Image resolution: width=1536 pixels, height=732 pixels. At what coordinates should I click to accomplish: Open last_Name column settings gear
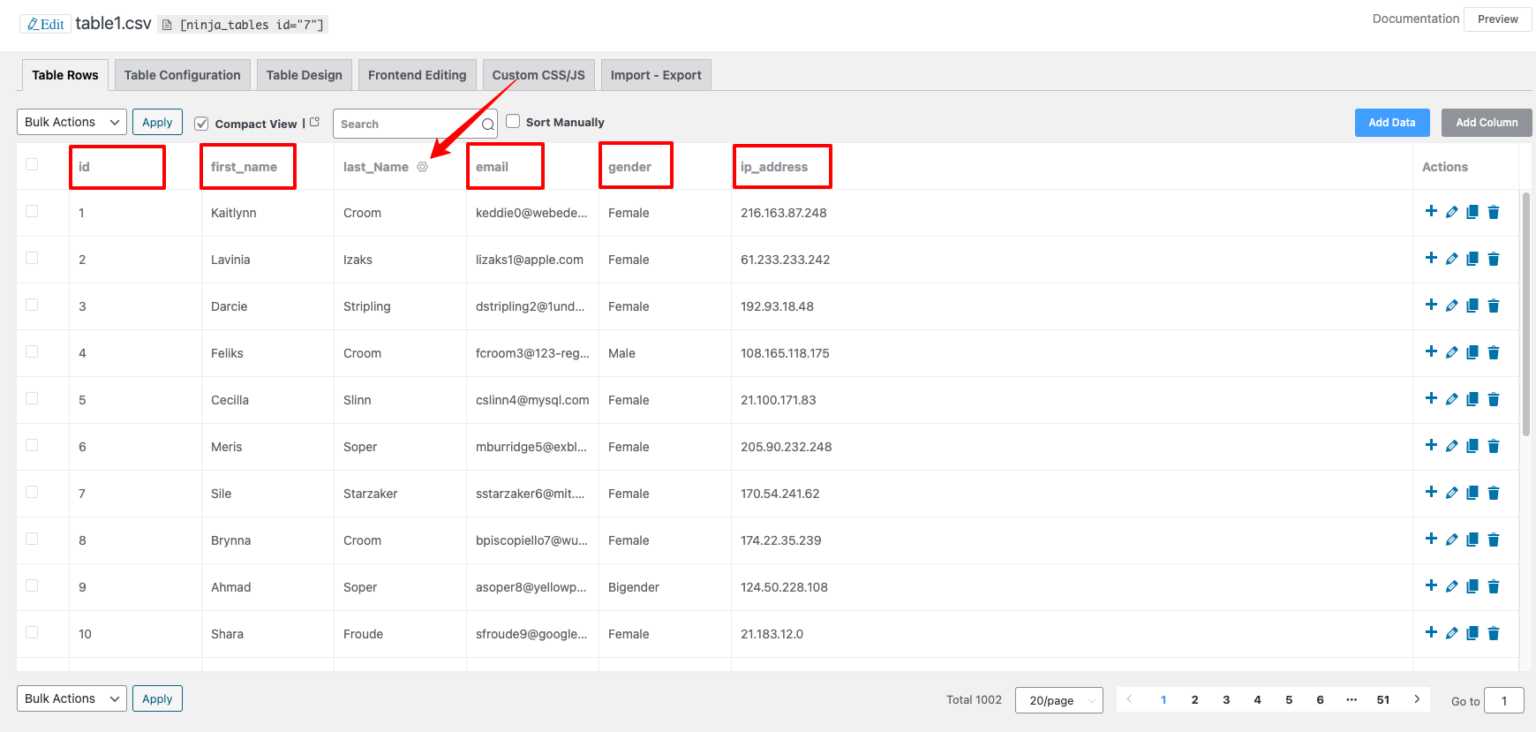click(422, 167)
